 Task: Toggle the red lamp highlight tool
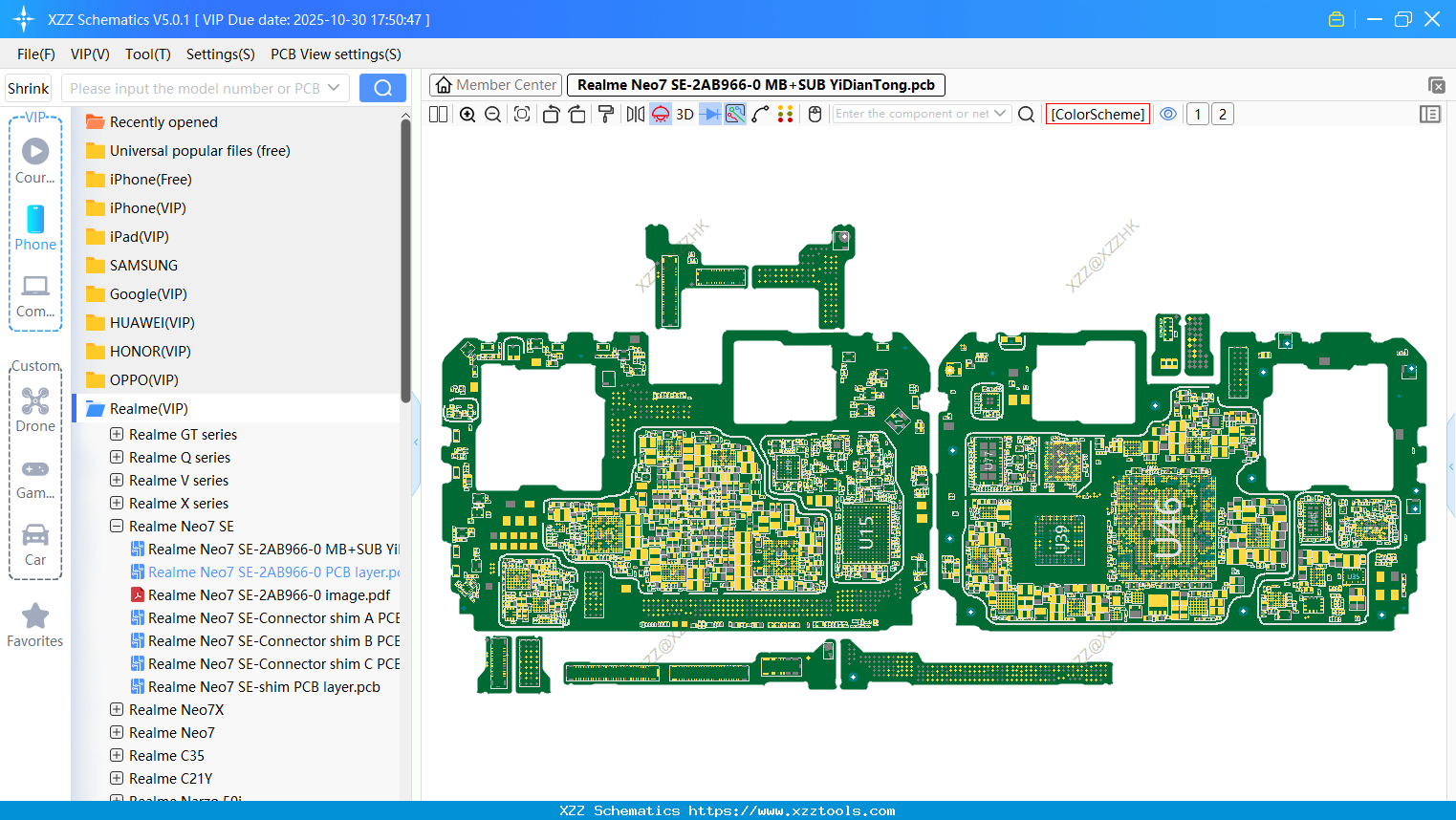click(x=661, y=114)
